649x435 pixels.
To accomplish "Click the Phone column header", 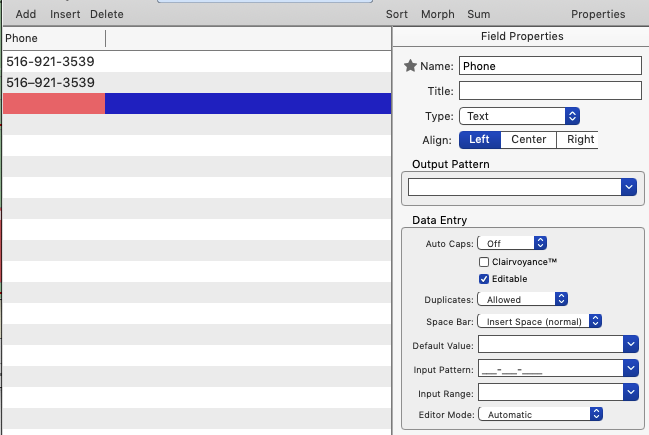I will [x=54, y=38].
